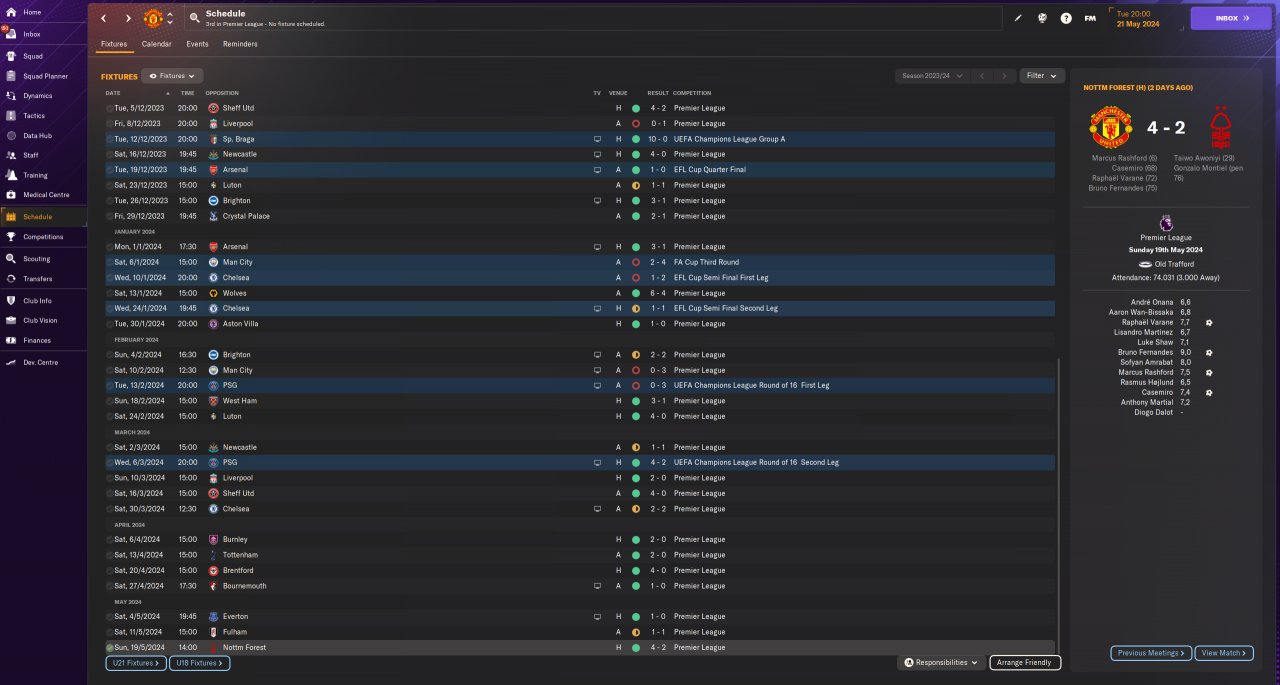The width and height of the screenshot is (1280, 685).
Task: Click the Time column header
Action: [187, 93]
